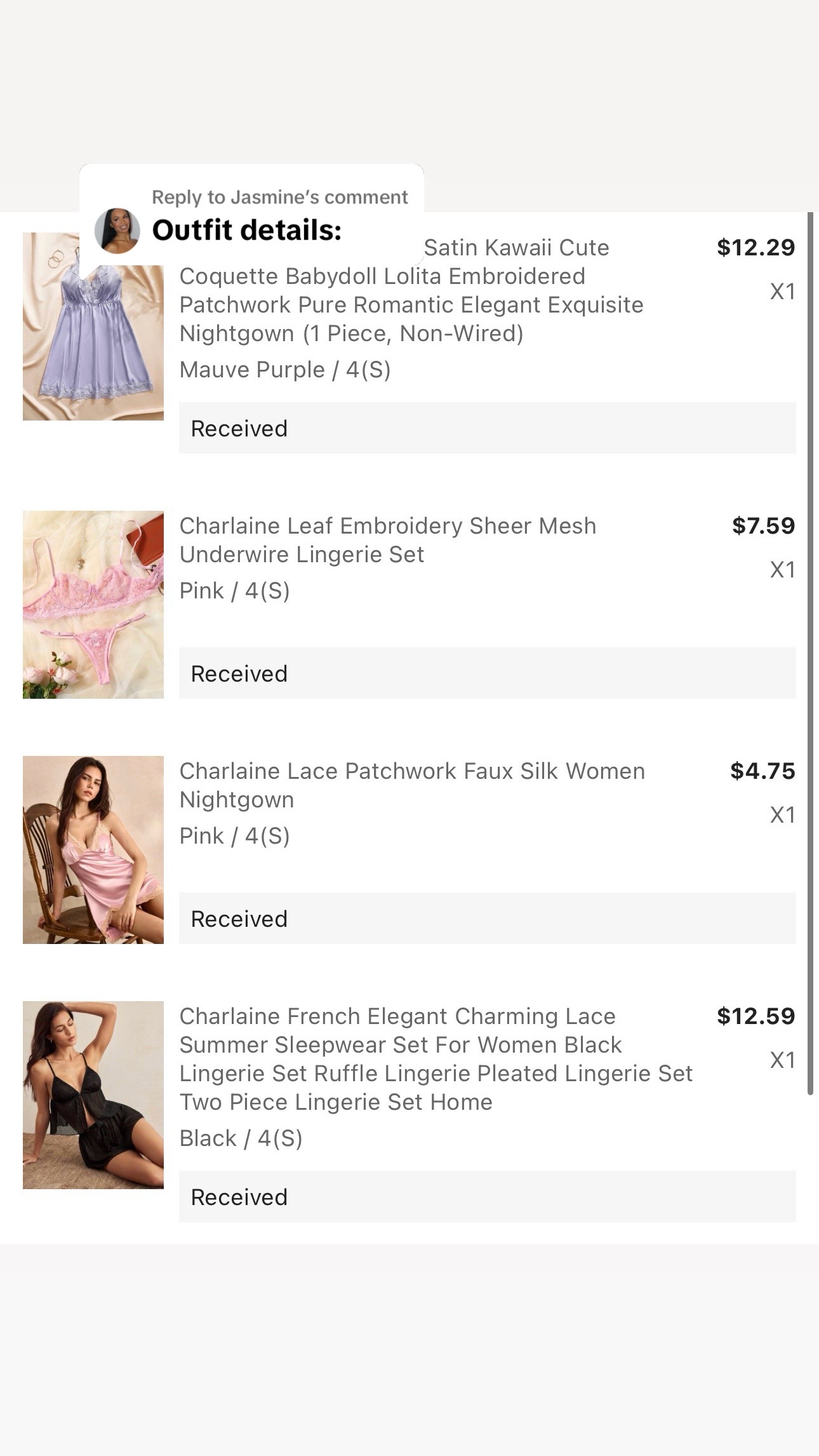Click Received status for Faux Silk Nightgown
819x1456 pixels.
pos(487,919)
